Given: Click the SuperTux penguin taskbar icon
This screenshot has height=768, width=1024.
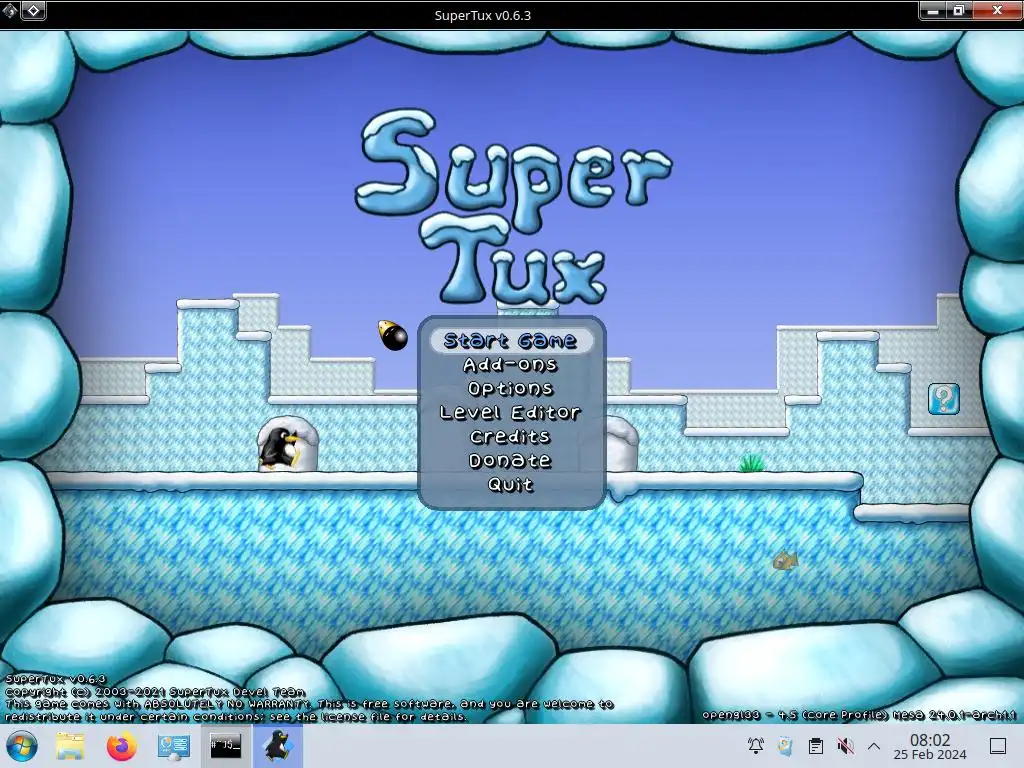Looking at the screenshot, I should pos(278,746).
